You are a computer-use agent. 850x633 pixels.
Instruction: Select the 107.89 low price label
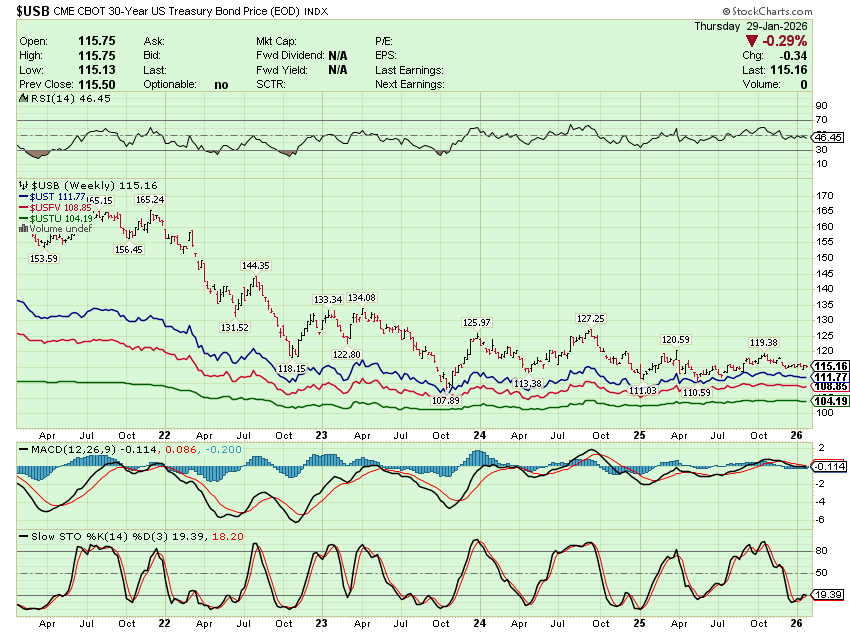coord(446,400)
